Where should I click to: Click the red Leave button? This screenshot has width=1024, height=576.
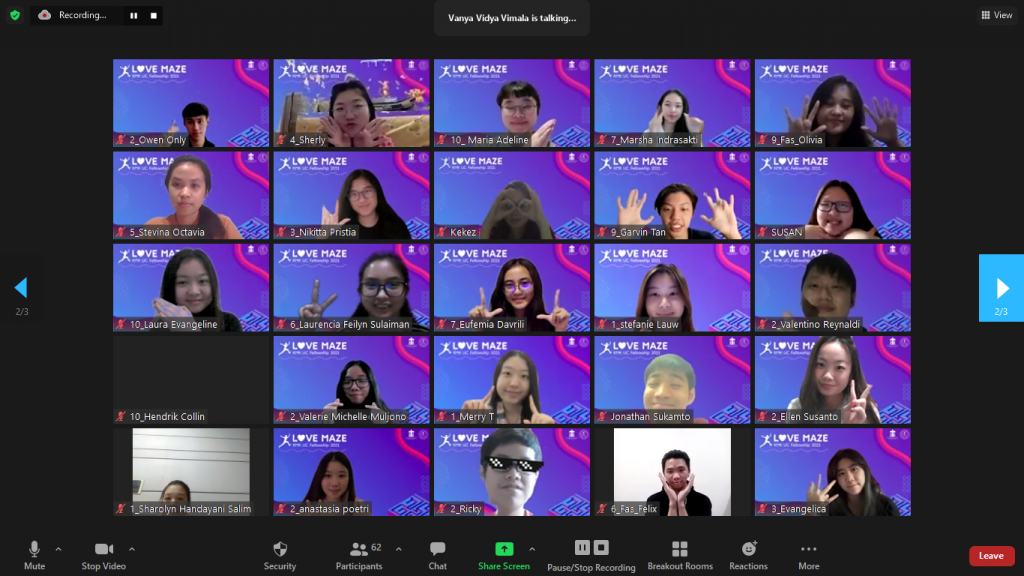pyautogui.click(x=991, y=556)
